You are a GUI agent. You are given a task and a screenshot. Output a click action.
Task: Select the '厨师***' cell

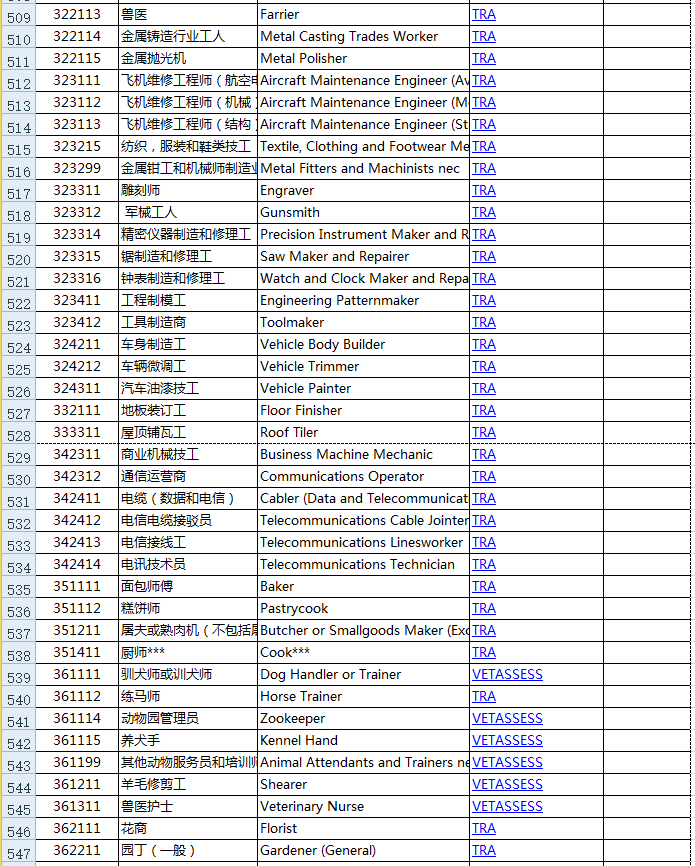188,652
